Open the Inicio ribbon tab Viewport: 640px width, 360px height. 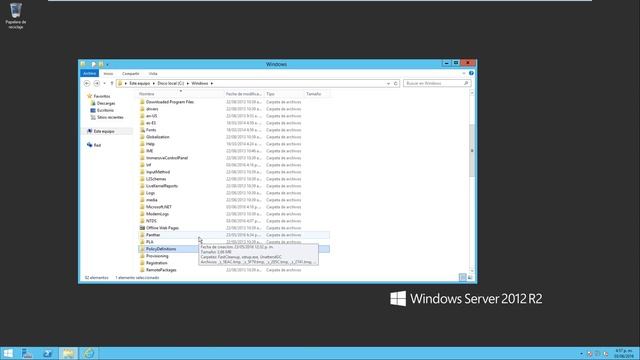click(x=108, y=73)
